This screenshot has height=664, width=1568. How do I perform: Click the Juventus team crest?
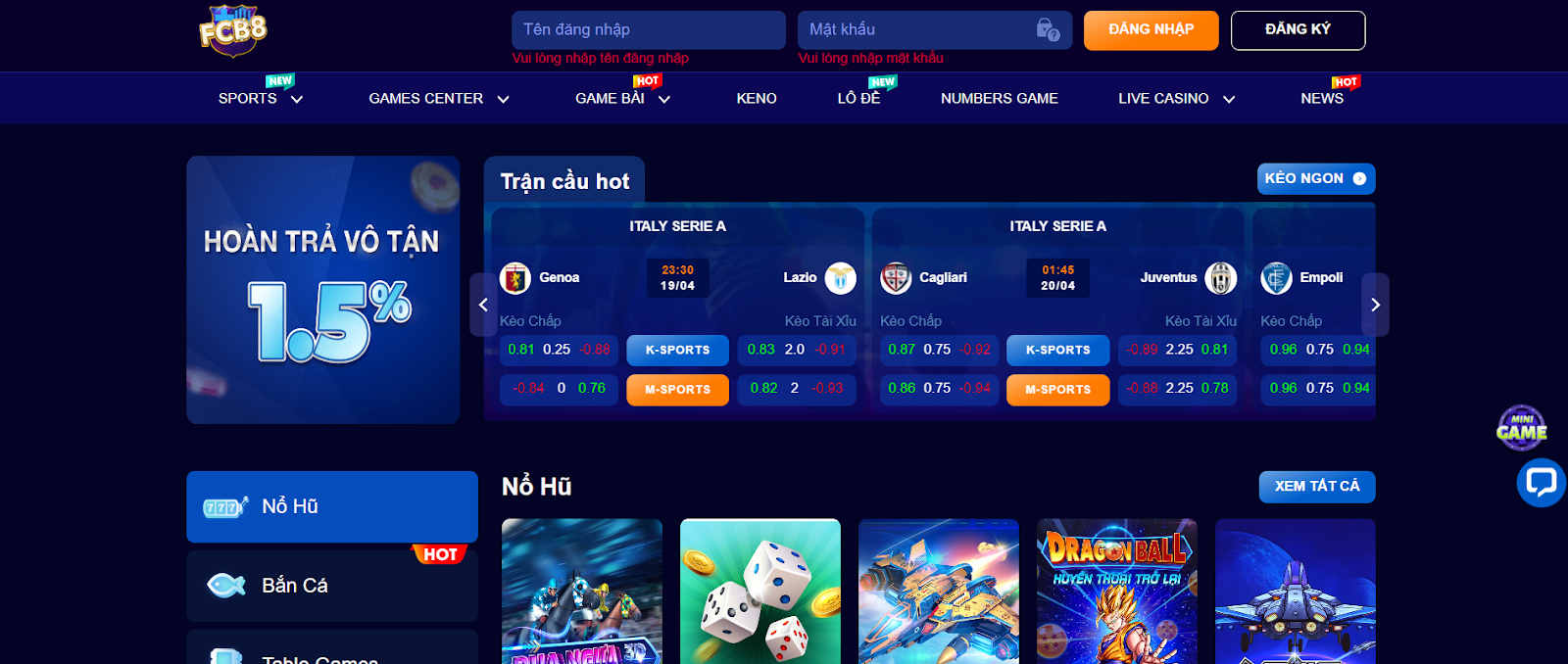(1221, 278)
